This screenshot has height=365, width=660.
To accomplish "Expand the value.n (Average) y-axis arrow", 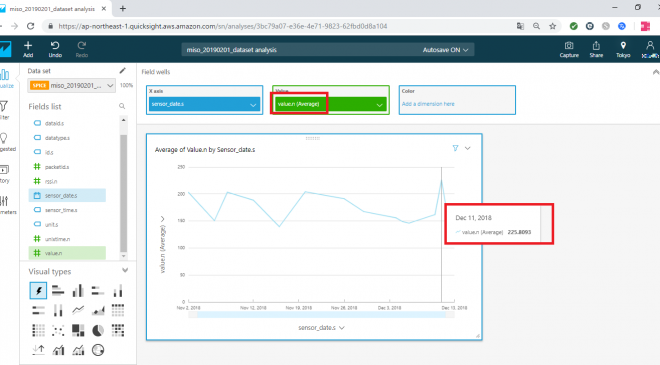I will click(x=162, y=219).
